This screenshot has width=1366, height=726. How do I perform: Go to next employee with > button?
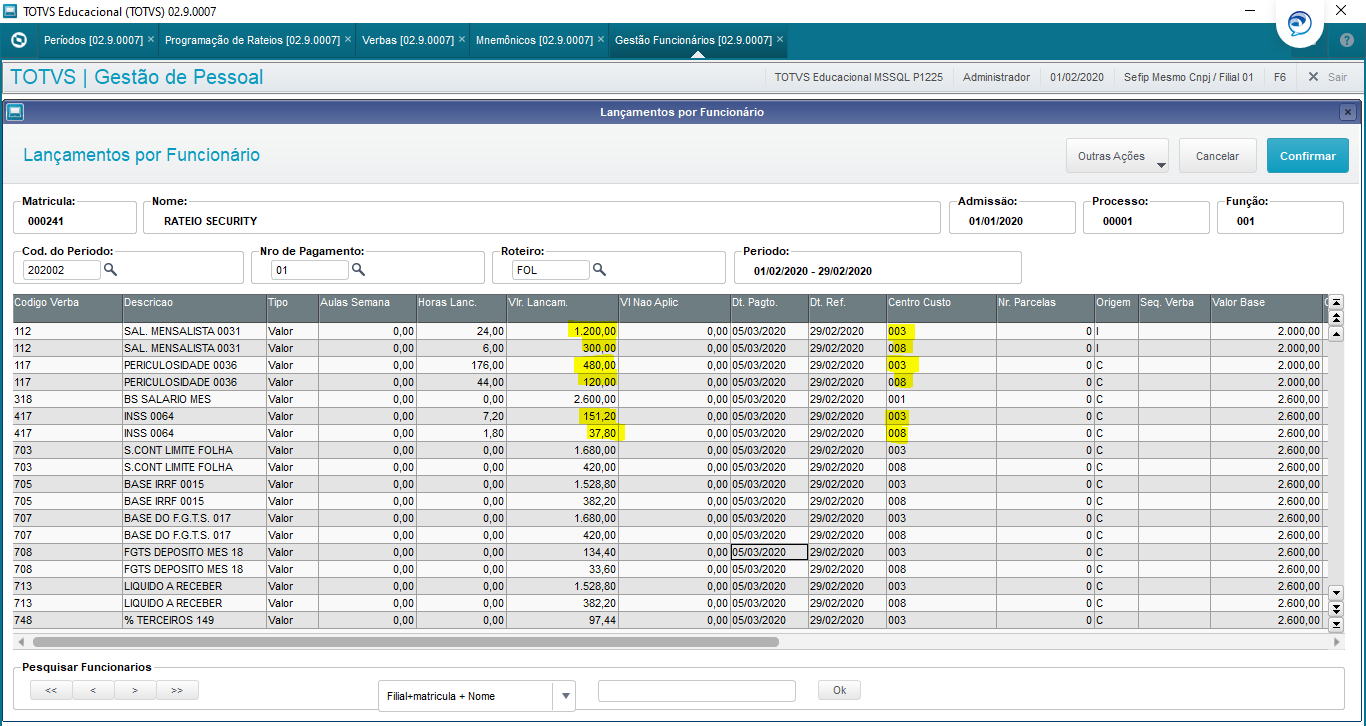(x=135, y=690)
